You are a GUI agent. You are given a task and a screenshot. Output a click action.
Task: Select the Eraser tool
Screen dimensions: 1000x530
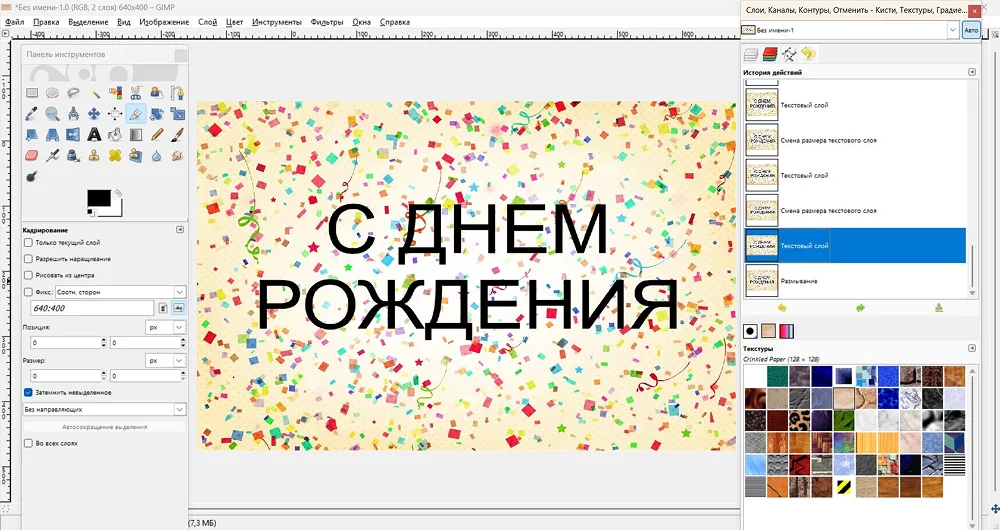click(31, 156)
